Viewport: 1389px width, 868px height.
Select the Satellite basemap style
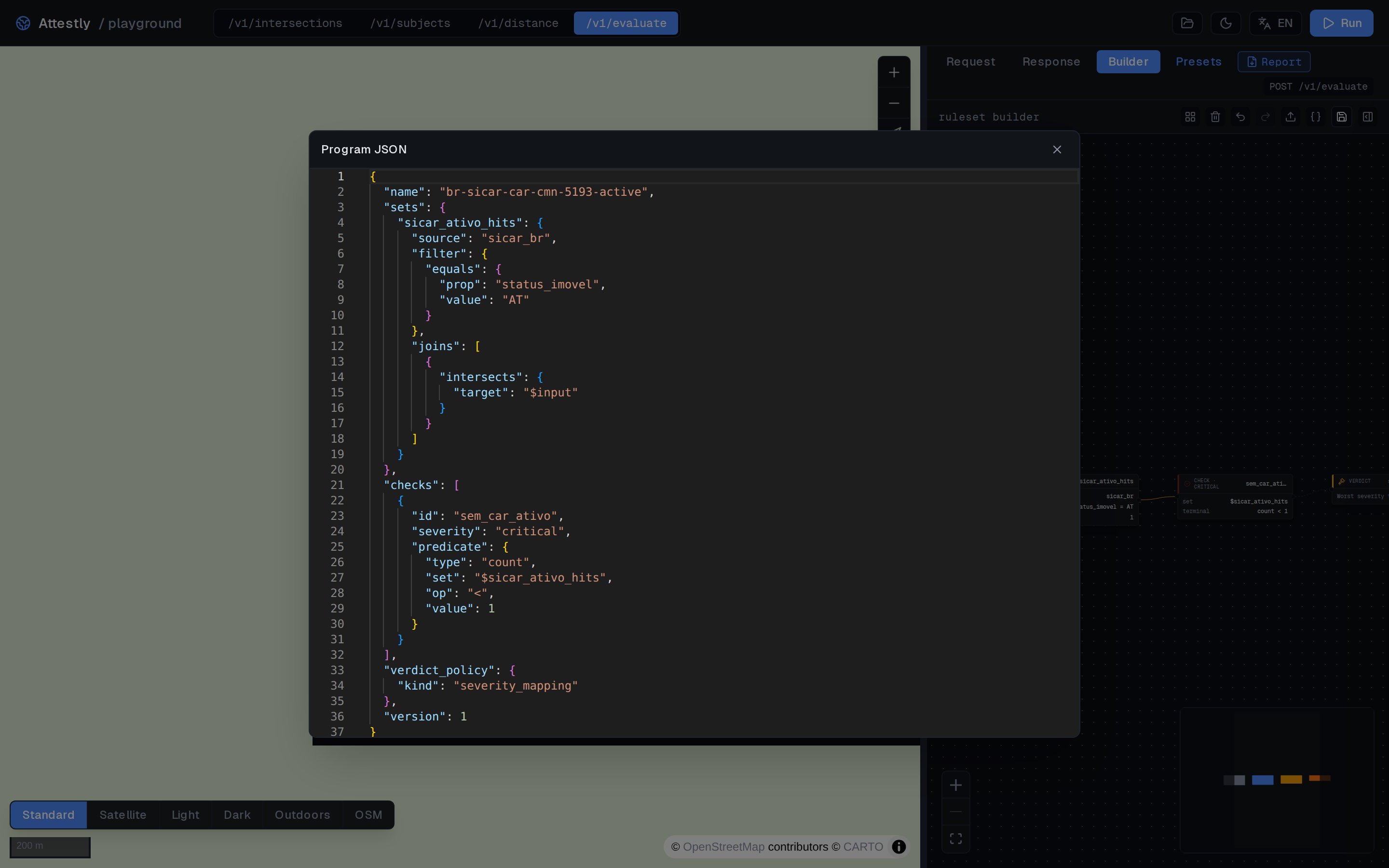coord(123,814)
